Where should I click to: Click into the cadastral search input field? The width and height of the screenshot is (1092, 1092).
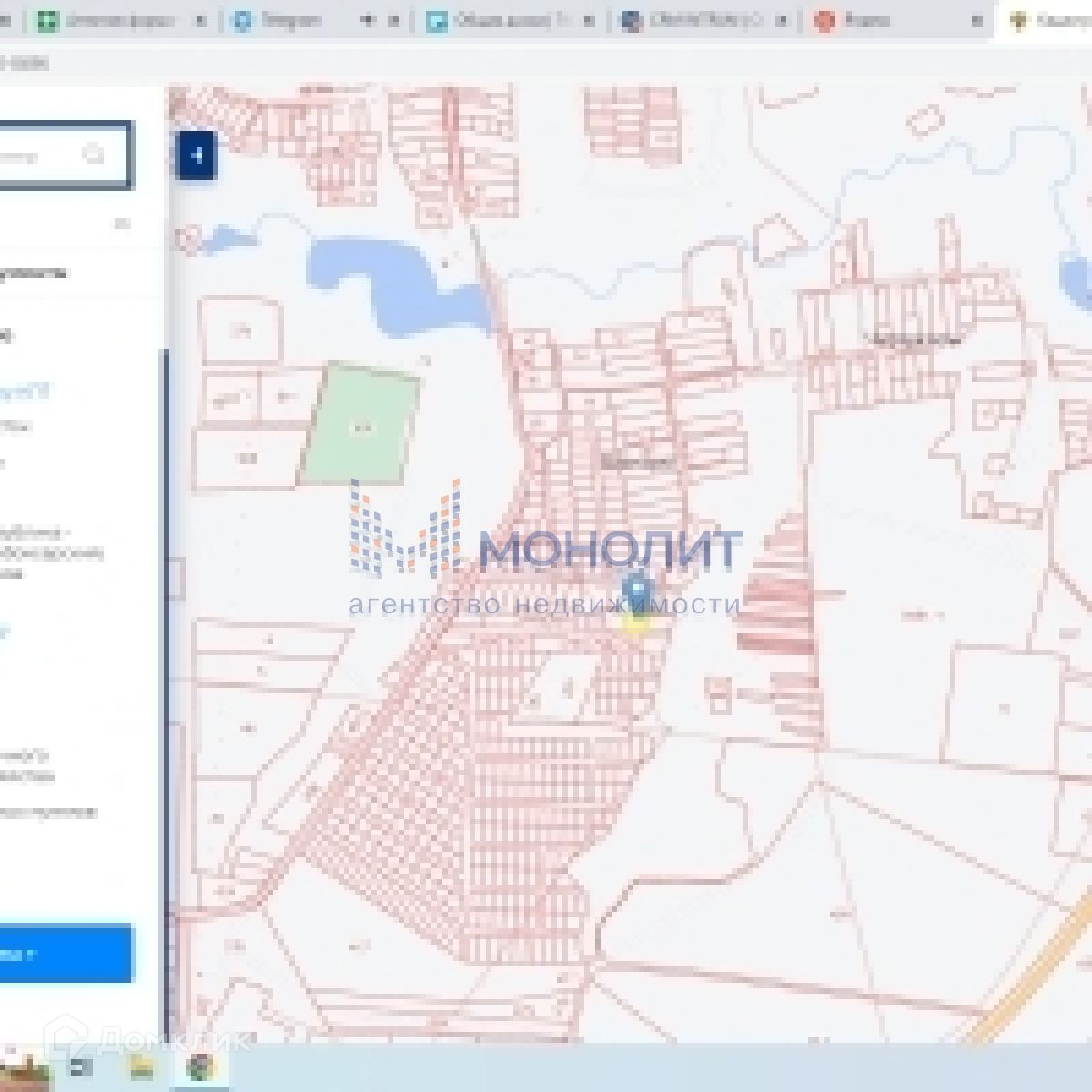36,157
